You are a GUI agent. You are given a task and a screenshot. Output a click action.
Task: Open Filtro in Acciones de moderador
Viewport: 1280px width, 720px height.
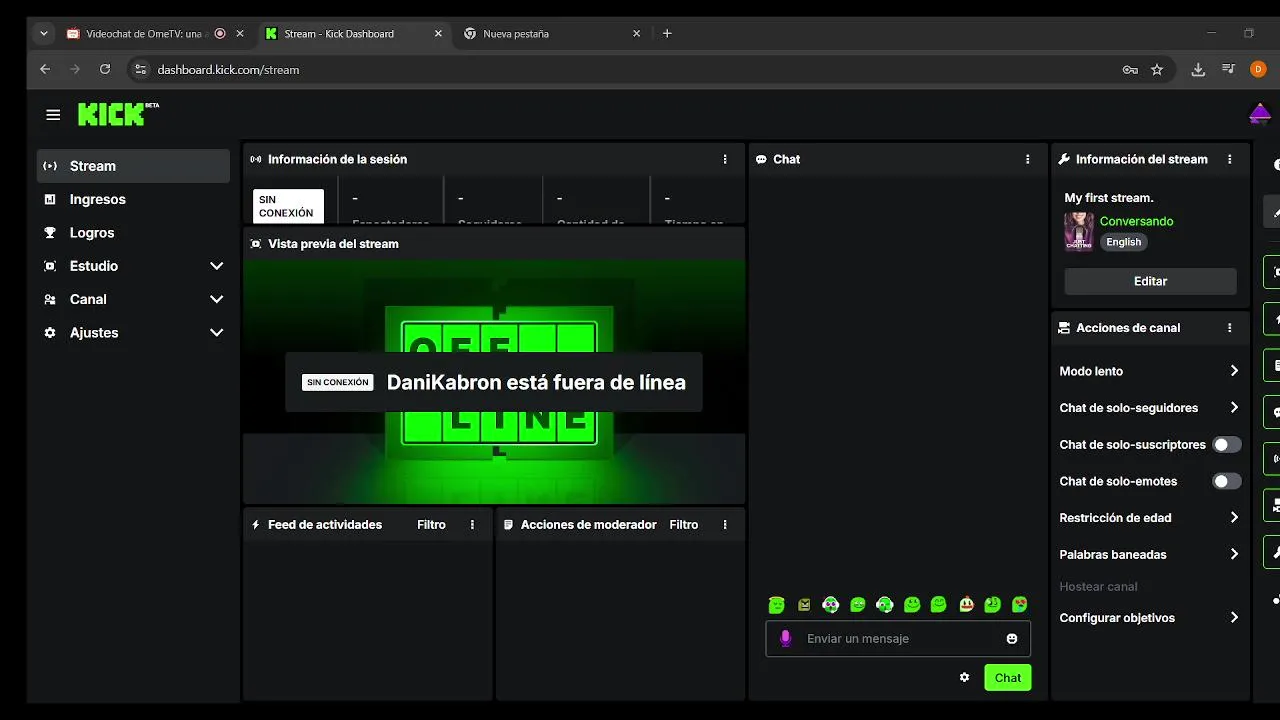[x=684, y=525]
